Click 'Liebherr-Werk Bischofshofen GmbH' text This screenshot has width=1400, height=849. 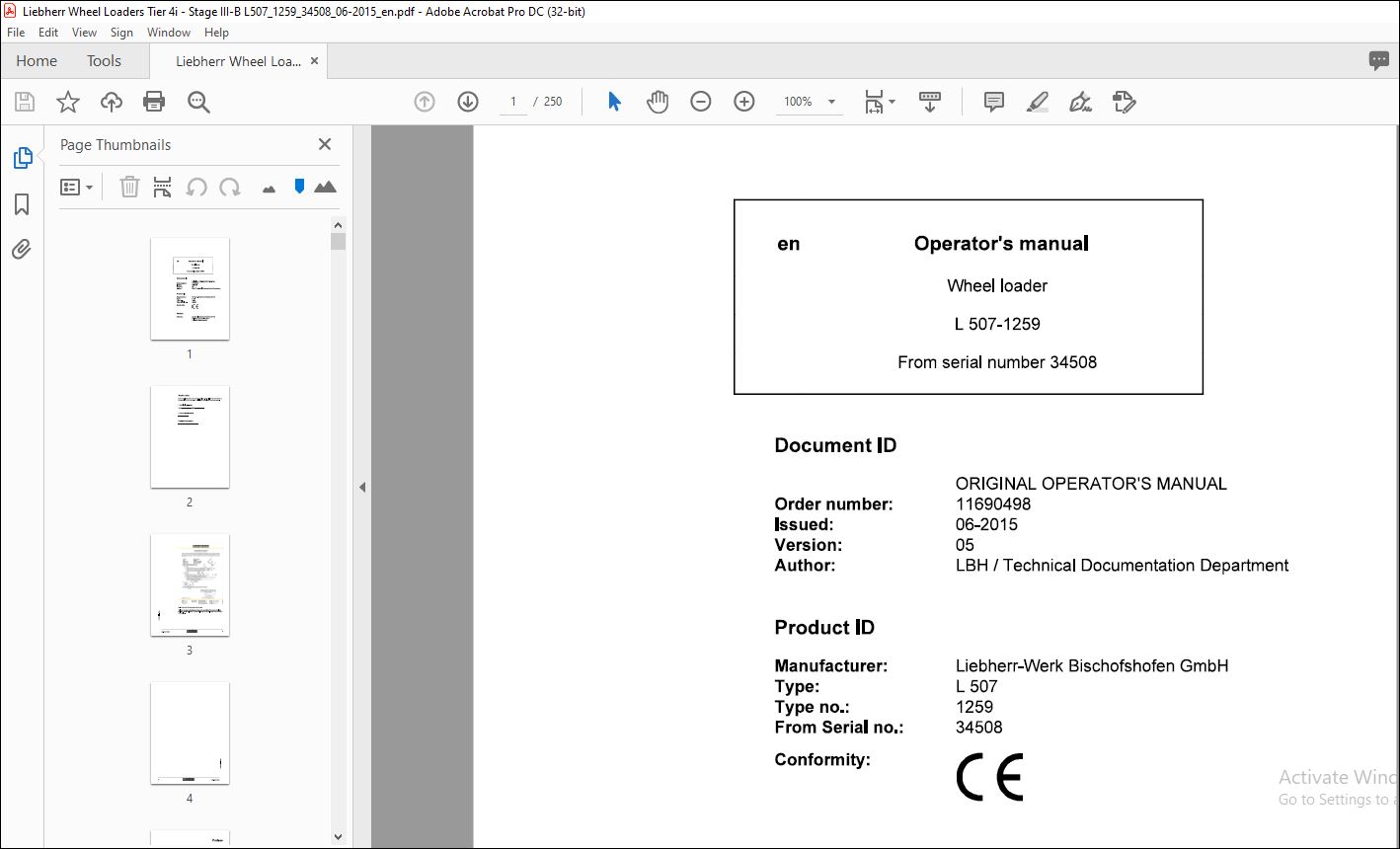point(1092,666)
